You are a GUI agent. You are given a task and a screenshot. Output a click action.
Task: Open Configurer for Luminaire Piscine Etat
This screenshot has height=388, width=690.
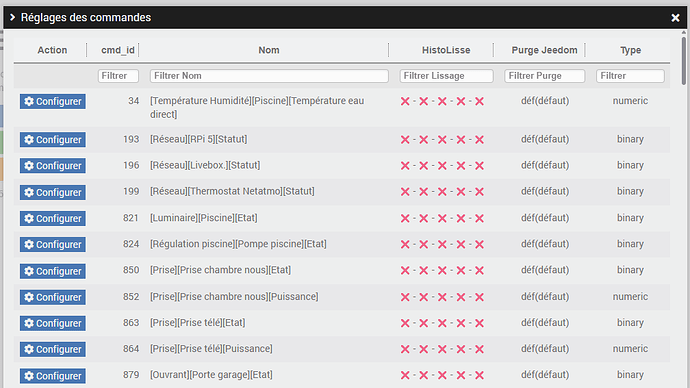[52, 218]
